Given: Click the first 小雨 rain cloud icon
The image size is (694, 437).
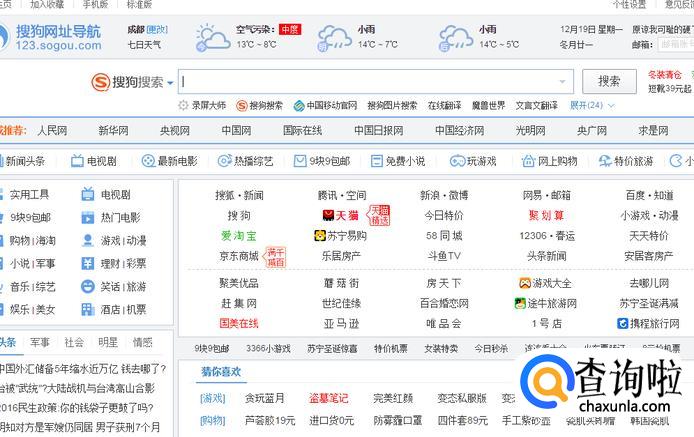Looking at the screenshot, I should click(x=335, y=39).
